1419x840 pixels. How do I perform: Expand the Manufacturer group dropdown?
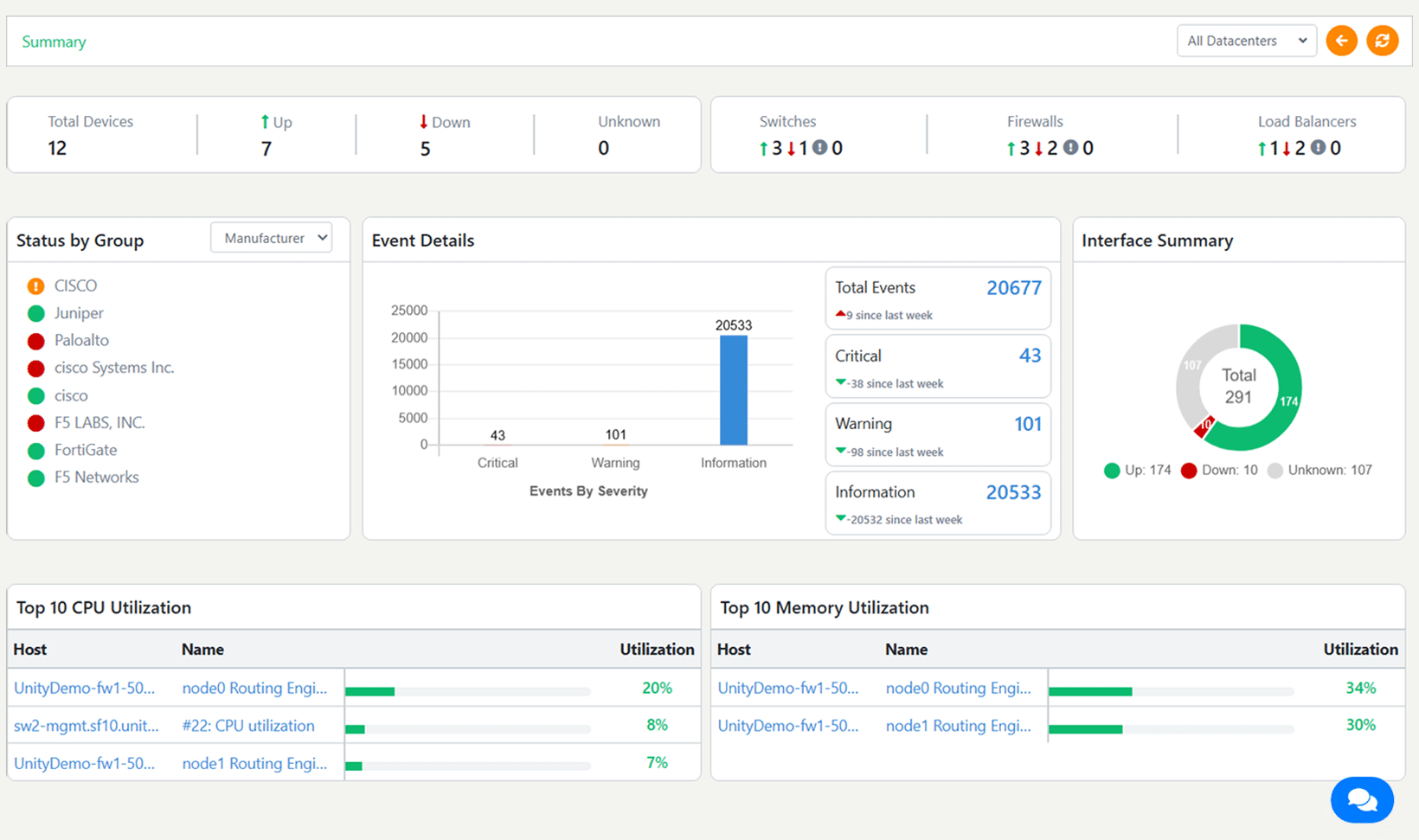[x=272, y=238]
